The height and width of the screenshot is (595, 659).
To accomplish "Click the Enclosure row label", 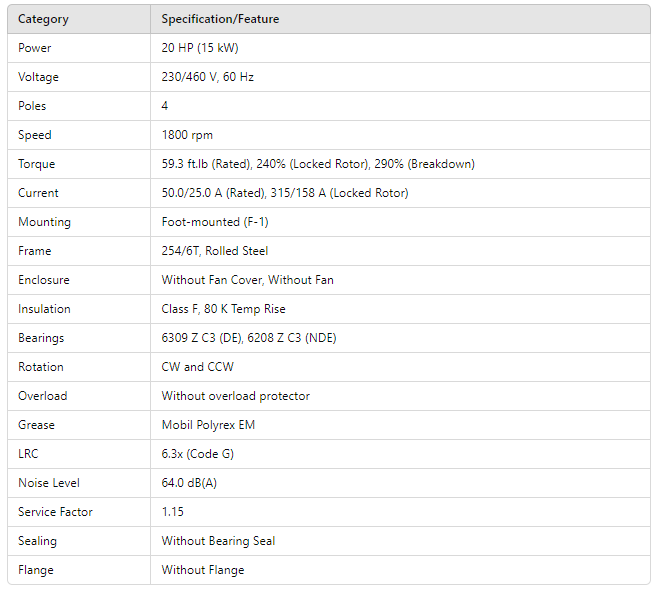I will 44,280.
